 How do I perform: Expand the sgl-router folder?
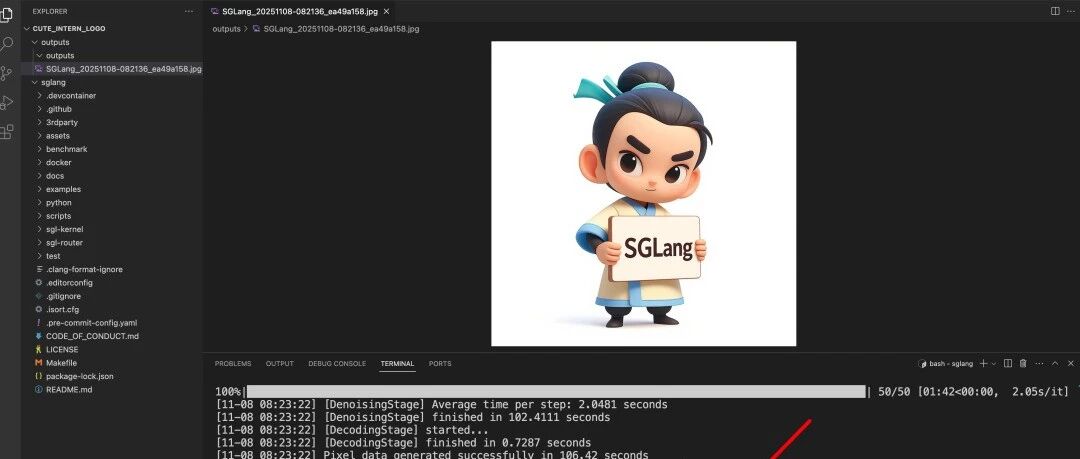point(64,243)
